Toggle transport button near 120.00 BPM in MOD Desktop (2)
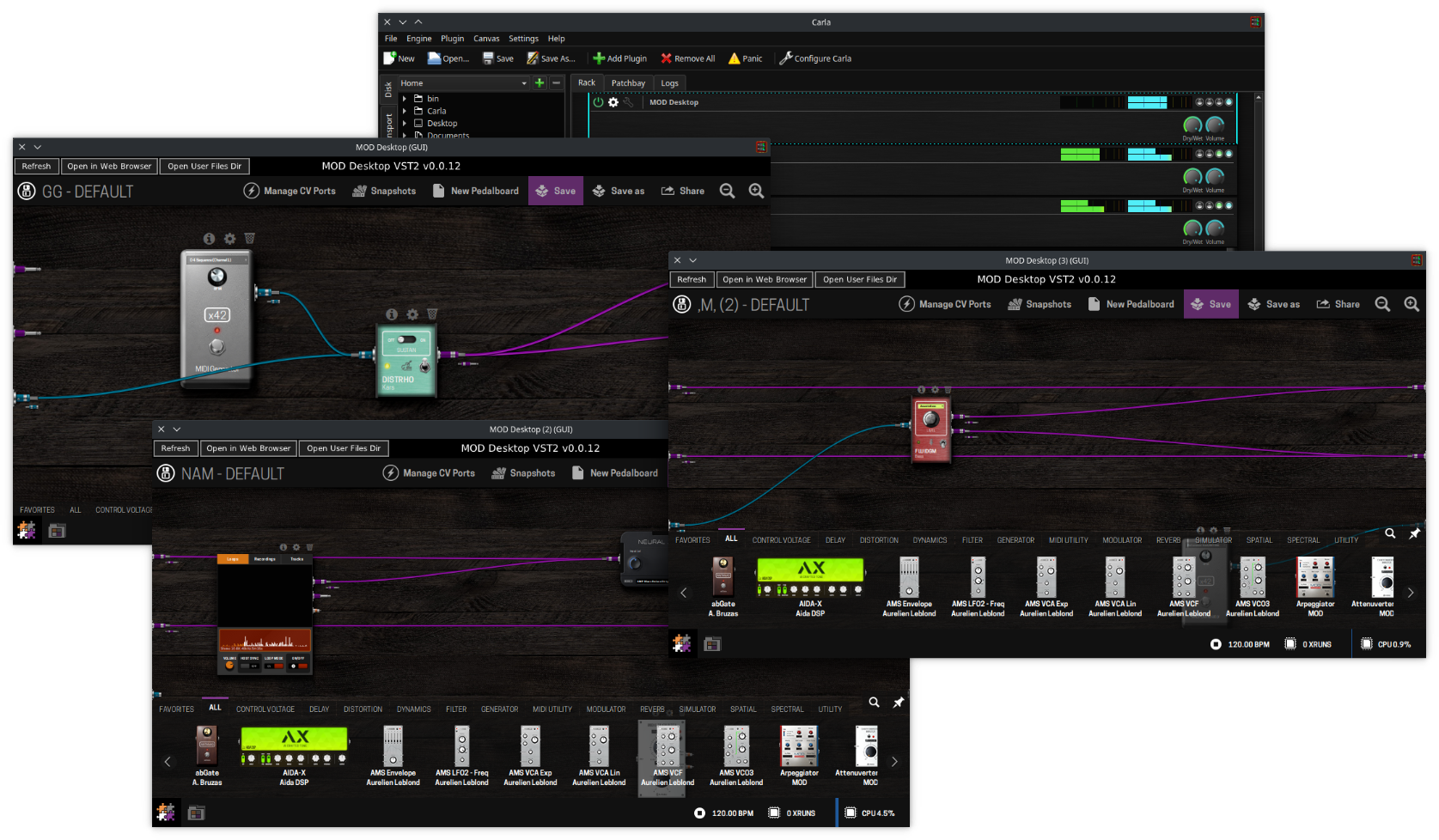This screenshot has height=840, width=1439. (699, 813)
